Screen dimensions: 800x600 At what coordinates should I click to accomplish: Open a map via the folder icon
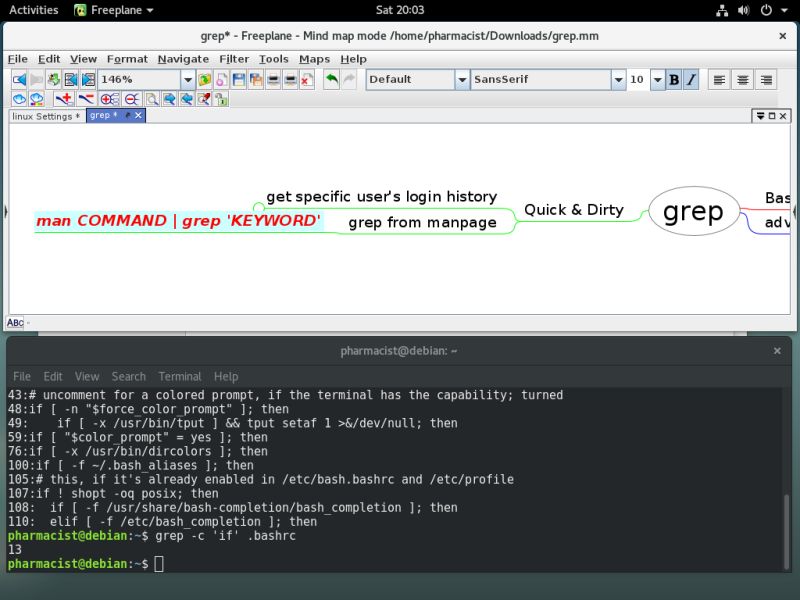pyautogui.click(x=202, y=80)
